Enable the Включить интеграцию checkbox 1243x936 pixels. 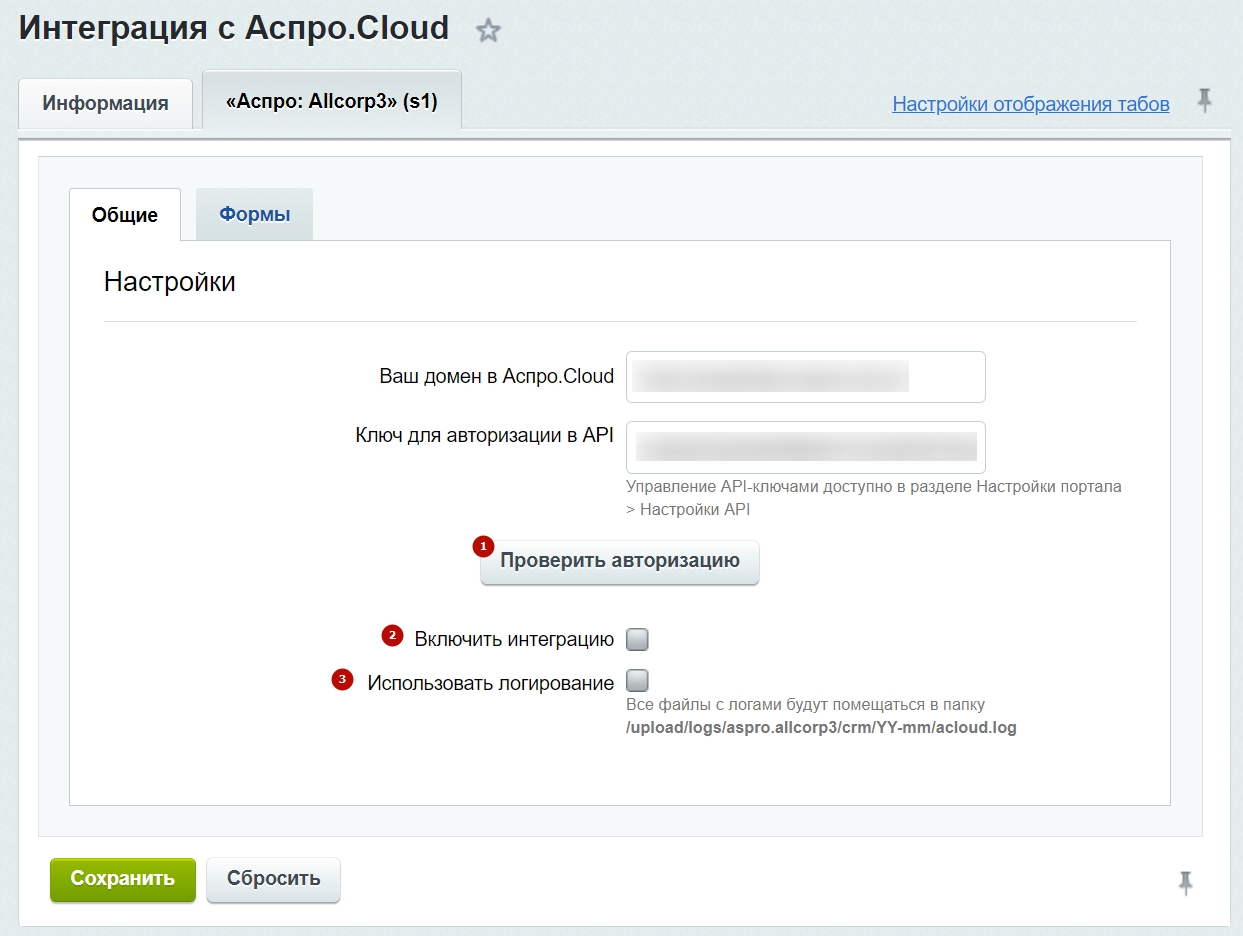pyautogui.click(x=637, y=640)
